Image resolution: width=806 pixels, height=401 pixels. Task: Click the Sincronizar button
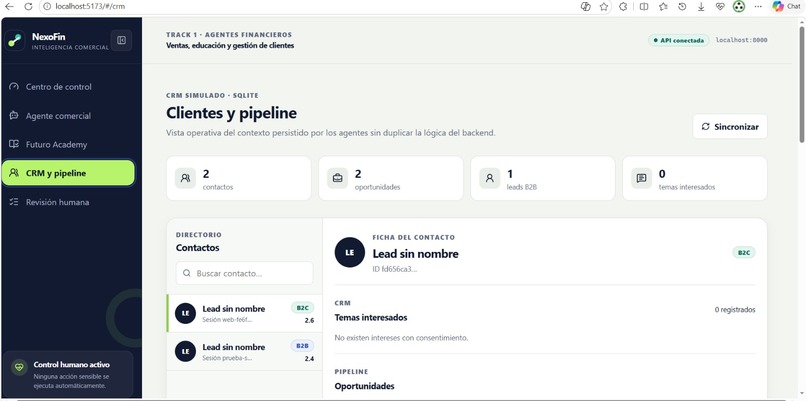click(730, 126)
